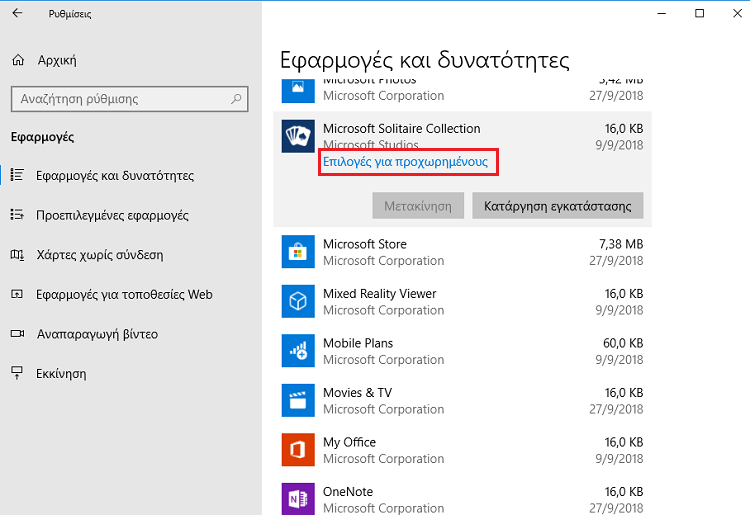750x515 pixels.
Task: Click Κατάργηση εγκατάστασης button
Action: [558, 206]
